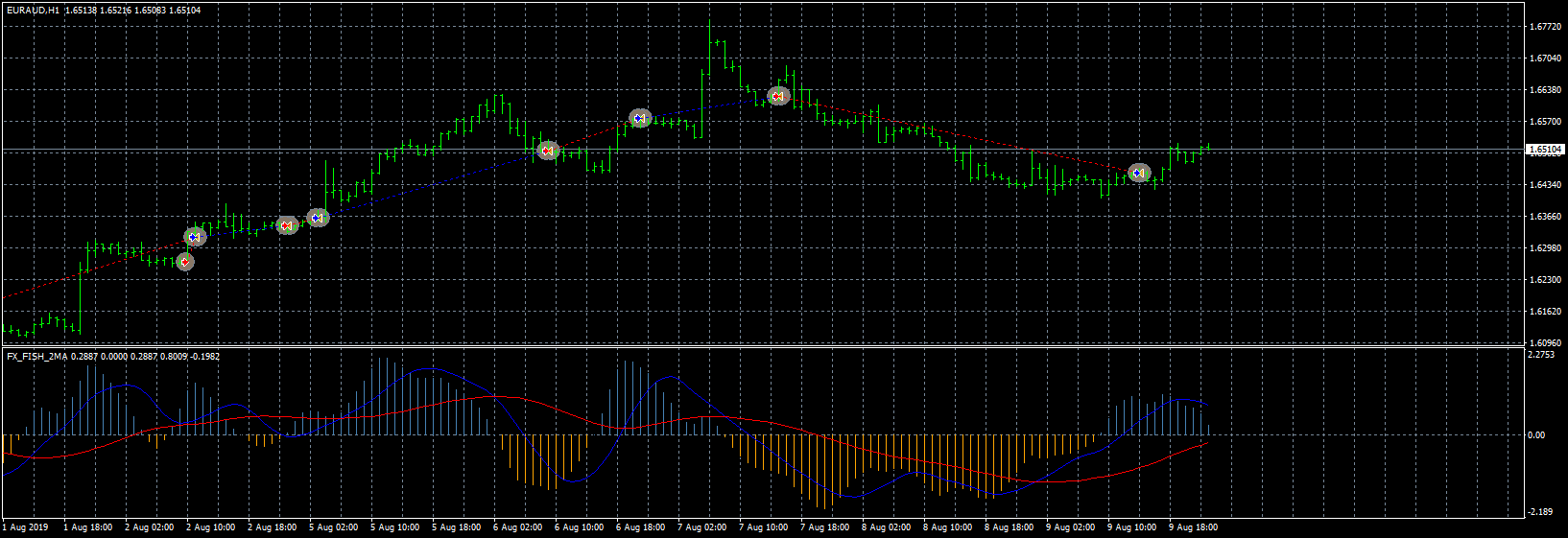Click red trade arrow near 7 Aug 10:00
The width and height of the screenshot is (1568, 538).
tap(778, 96)
